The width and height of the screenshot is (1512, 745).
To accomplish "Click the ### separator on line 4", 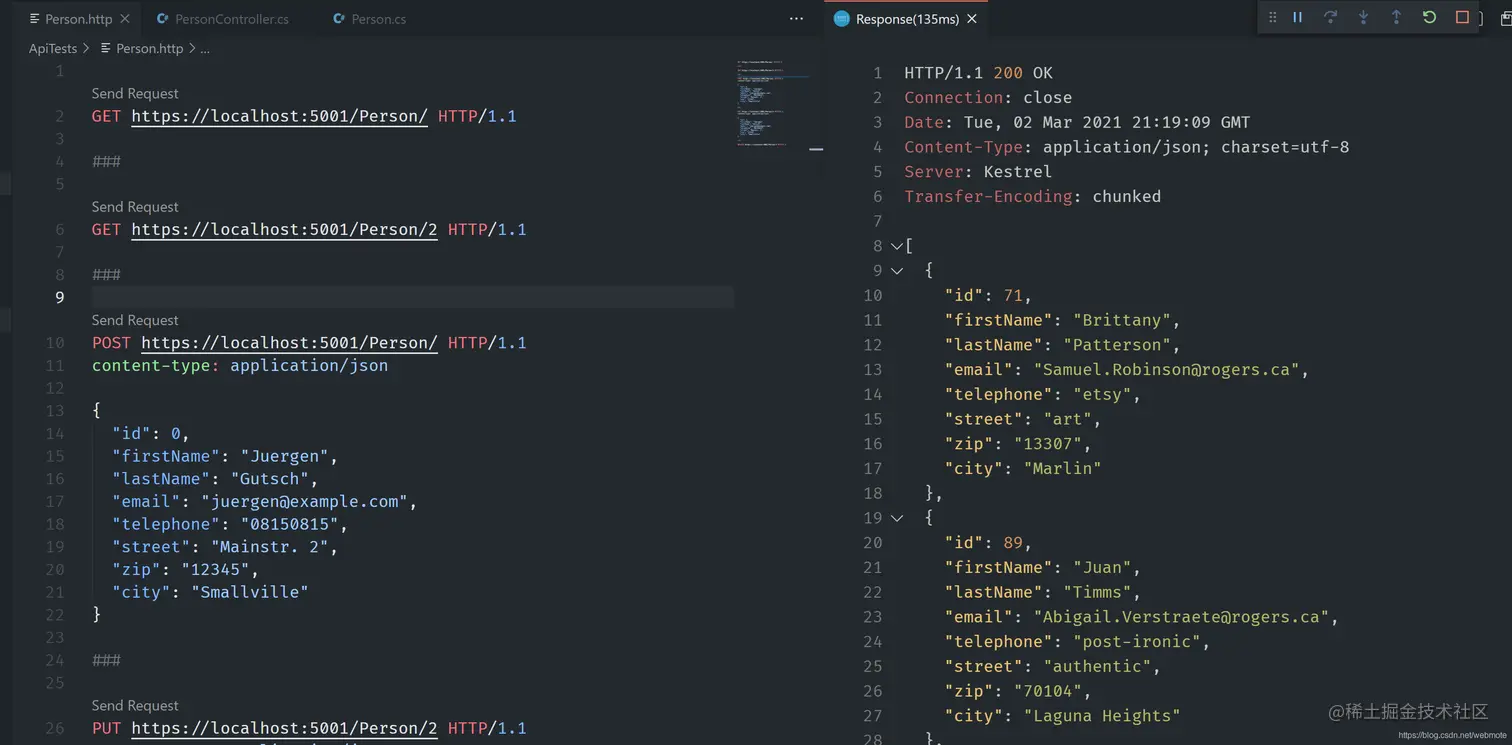I will click(x=106, y=161).
